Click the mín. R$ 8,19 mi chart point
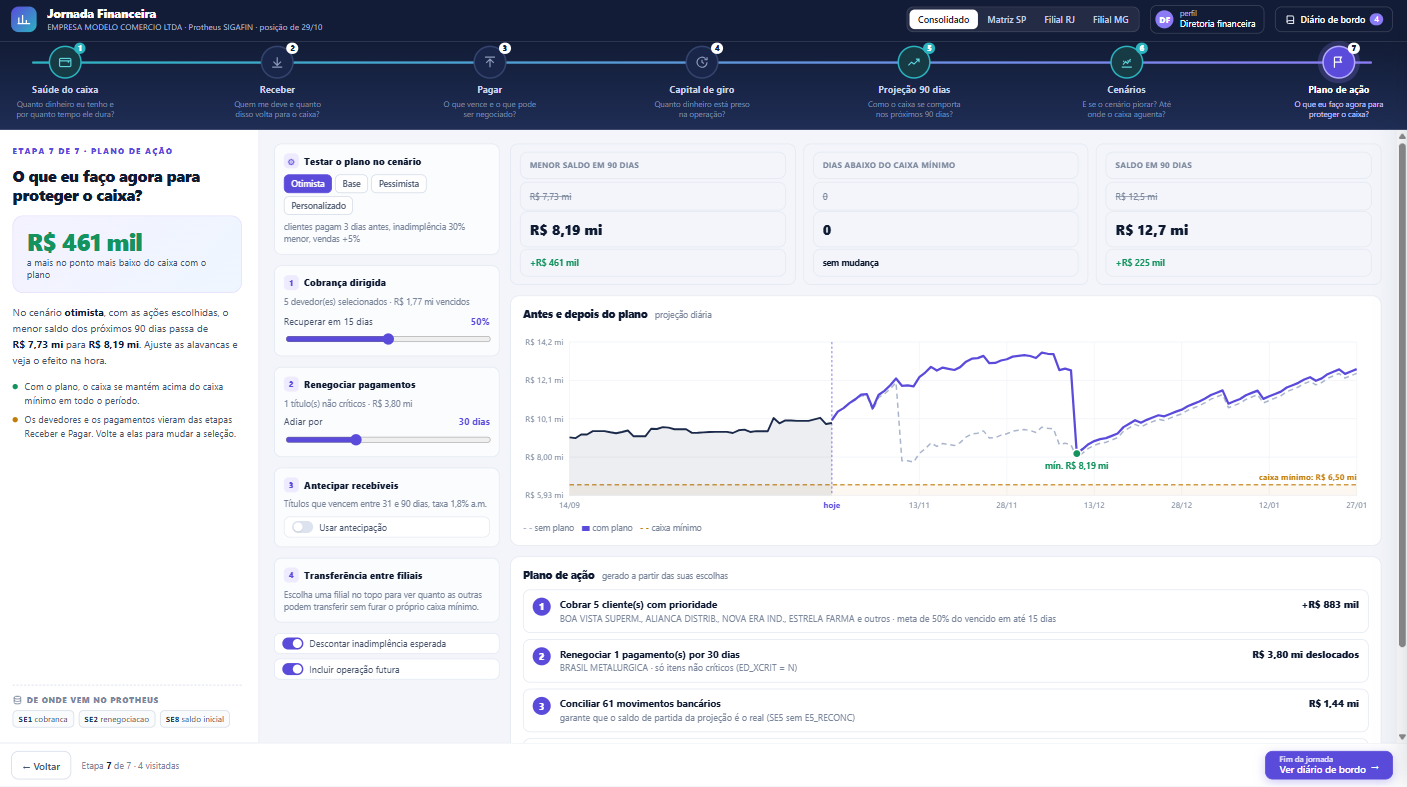 [x=1076, y=453]
